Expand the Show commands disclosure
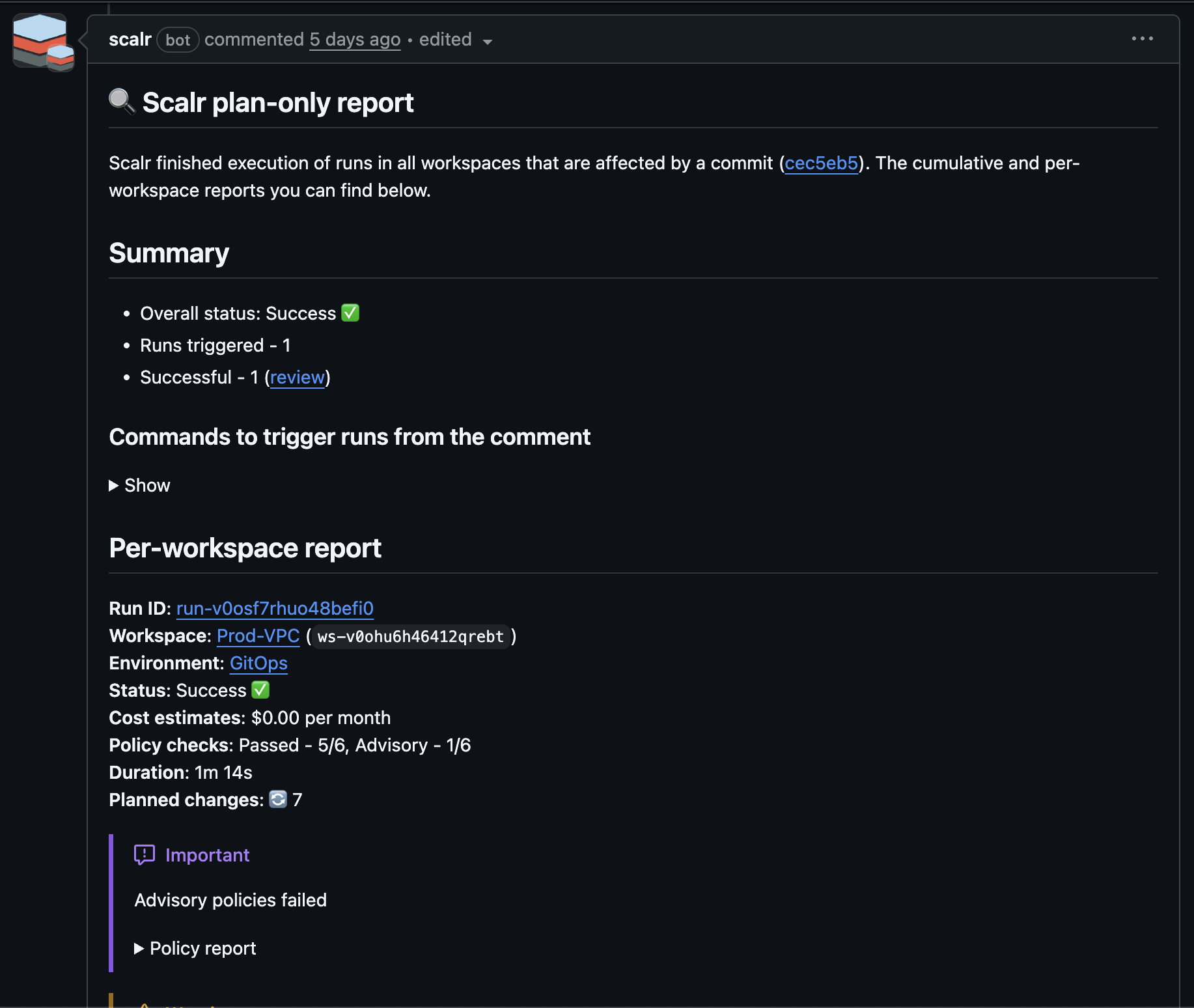 click(139, 485)
